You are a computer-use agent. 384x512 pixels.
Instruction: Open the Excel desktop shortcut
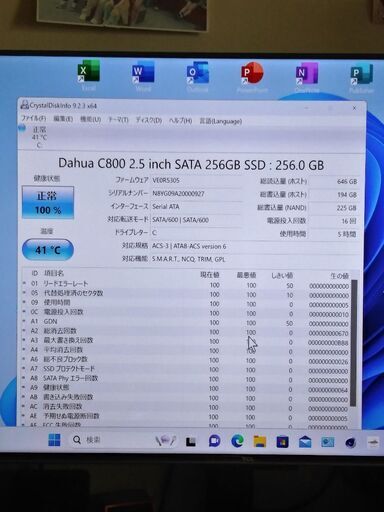pos(89,75)
